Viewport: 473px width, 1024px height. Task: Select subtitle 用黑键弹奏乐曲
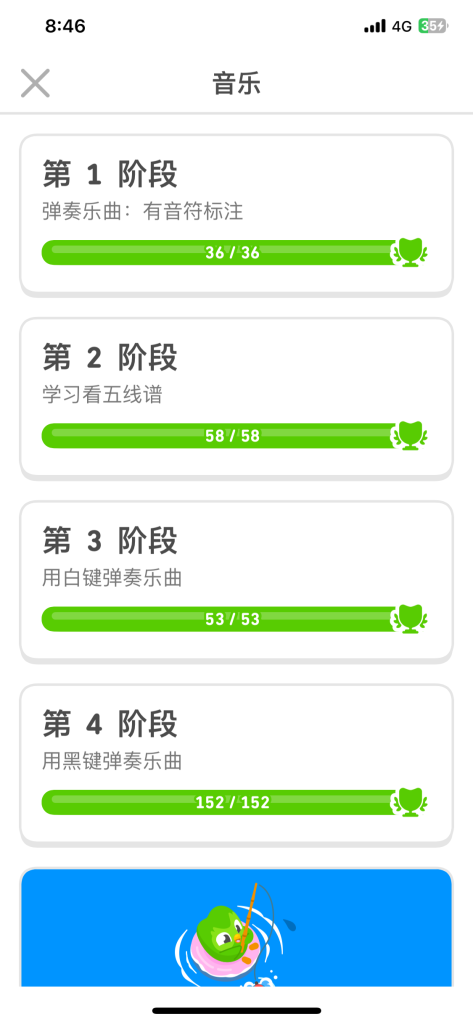[x=112, y=763]
